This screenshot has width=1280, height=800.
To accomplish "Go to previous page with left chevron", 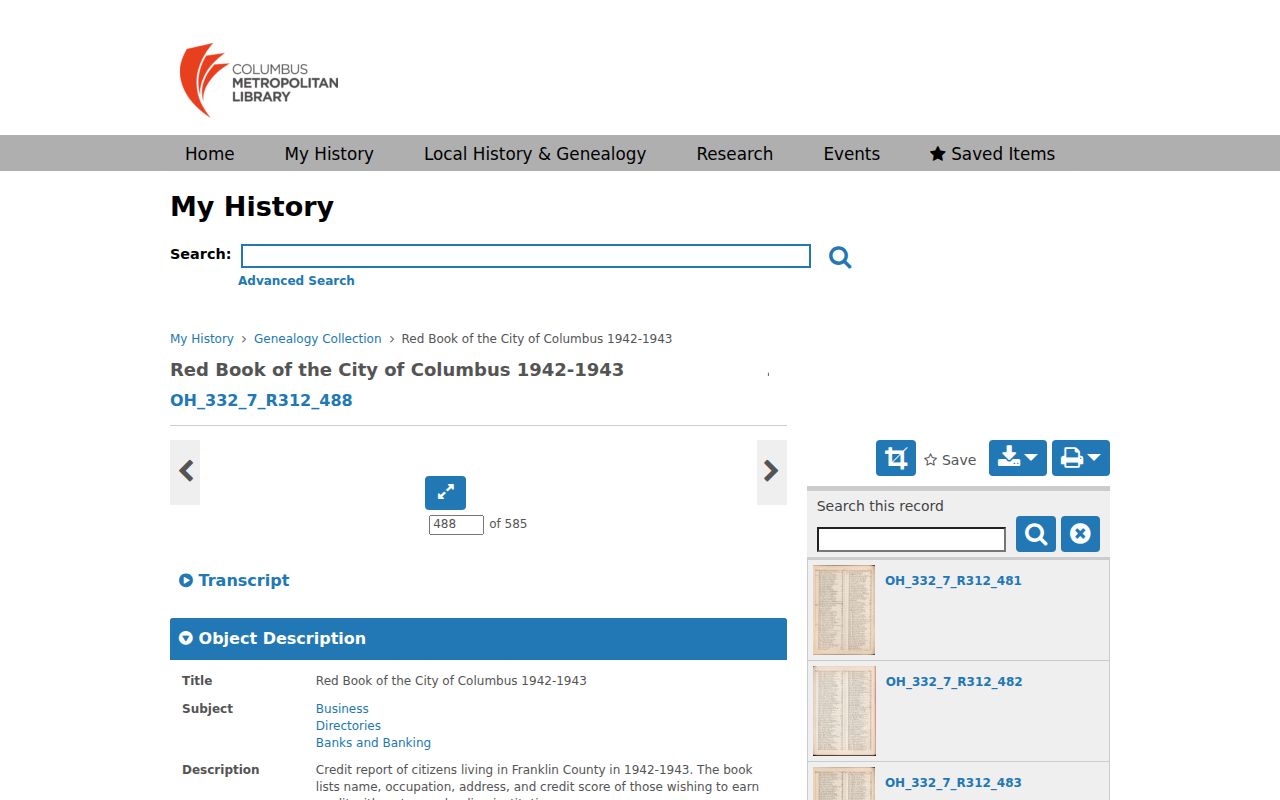I will click(185, 472).
